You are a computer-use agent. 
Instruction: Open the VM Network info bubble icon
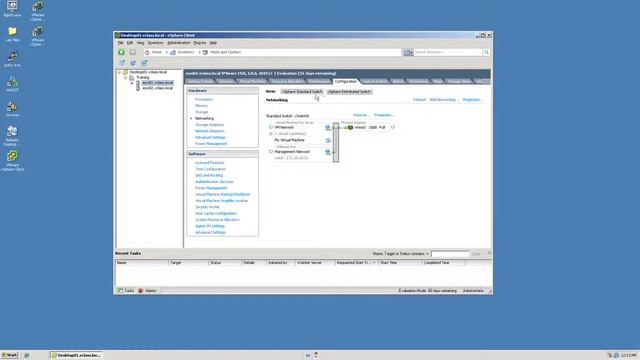270,127
